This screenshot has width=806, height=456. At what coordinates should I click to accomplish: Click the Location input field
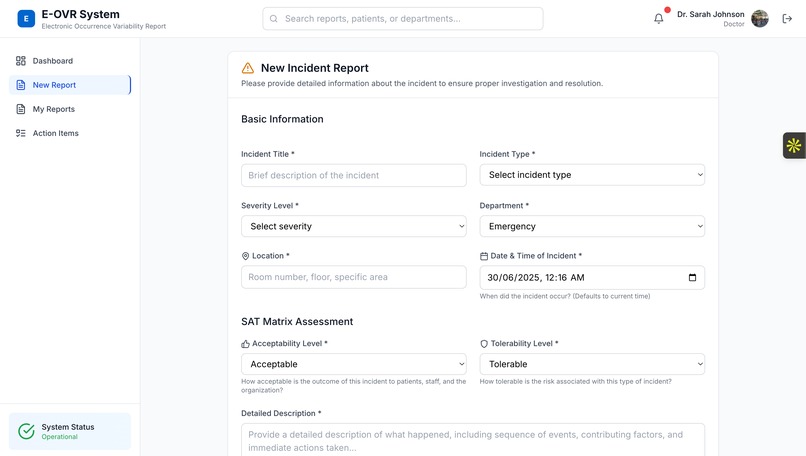tap(354, 277)
